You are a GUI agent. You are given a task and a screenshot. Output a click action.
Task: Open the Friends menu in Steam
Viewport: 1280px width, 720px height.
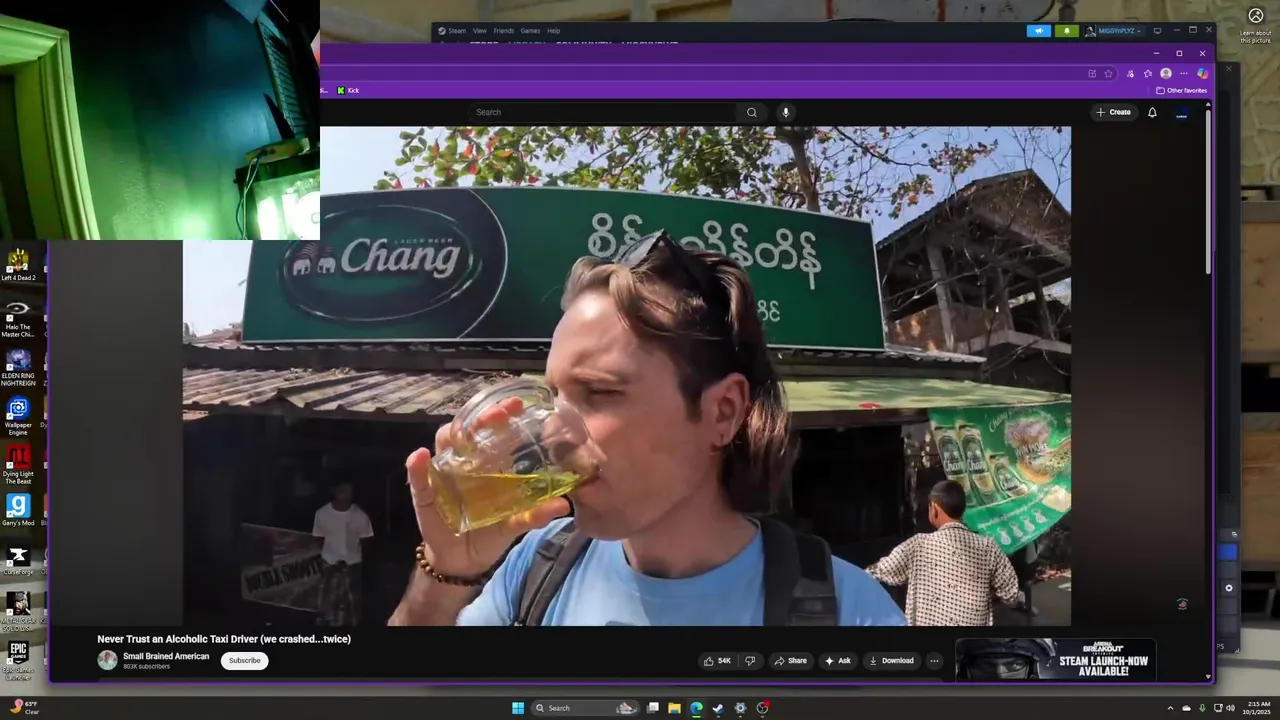tap(504, 31)
